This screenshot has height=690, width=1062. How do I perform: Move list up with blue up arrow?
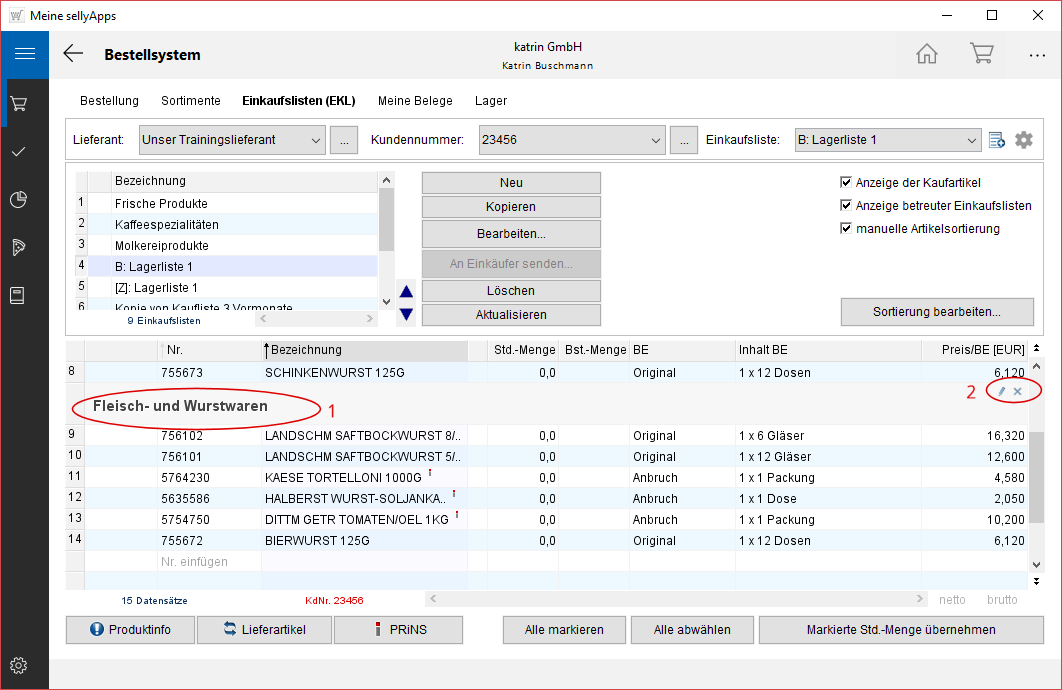(x=406, y=292)
